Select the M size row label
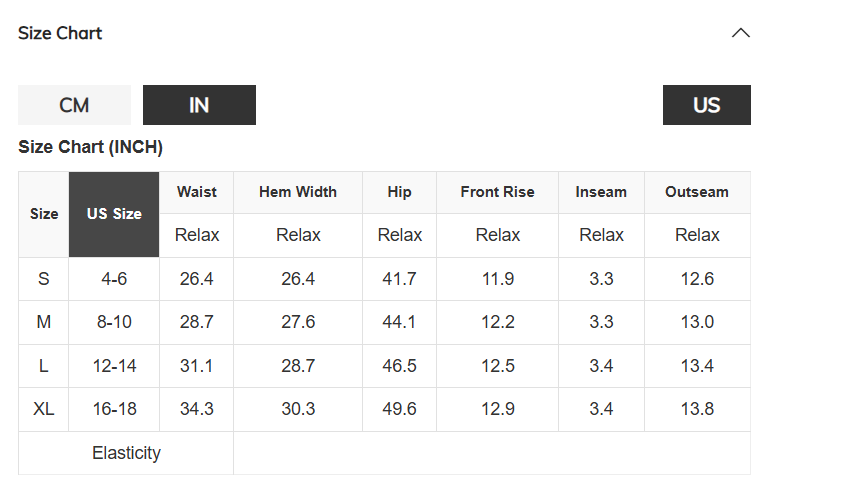841x499 pixels. click(43, 322)
